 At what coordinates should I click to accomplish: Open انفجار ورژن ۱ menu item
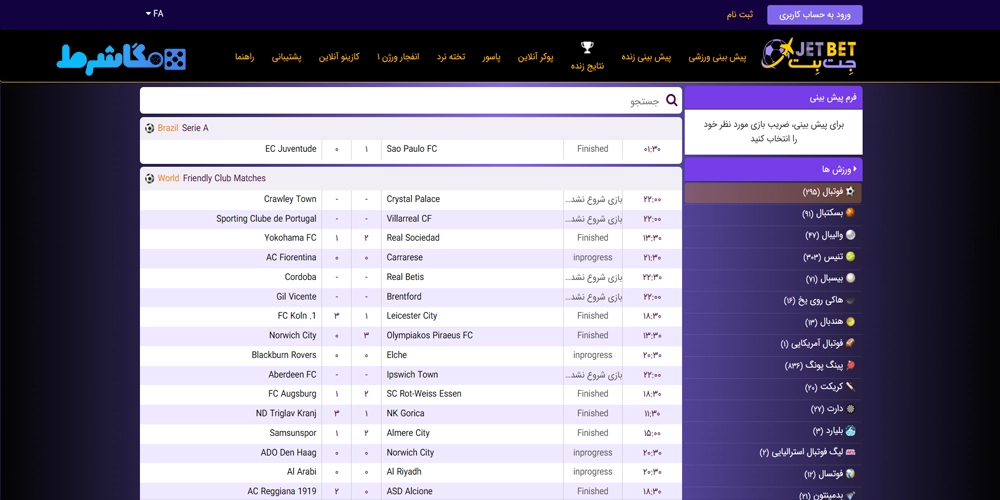pos(398,57)
